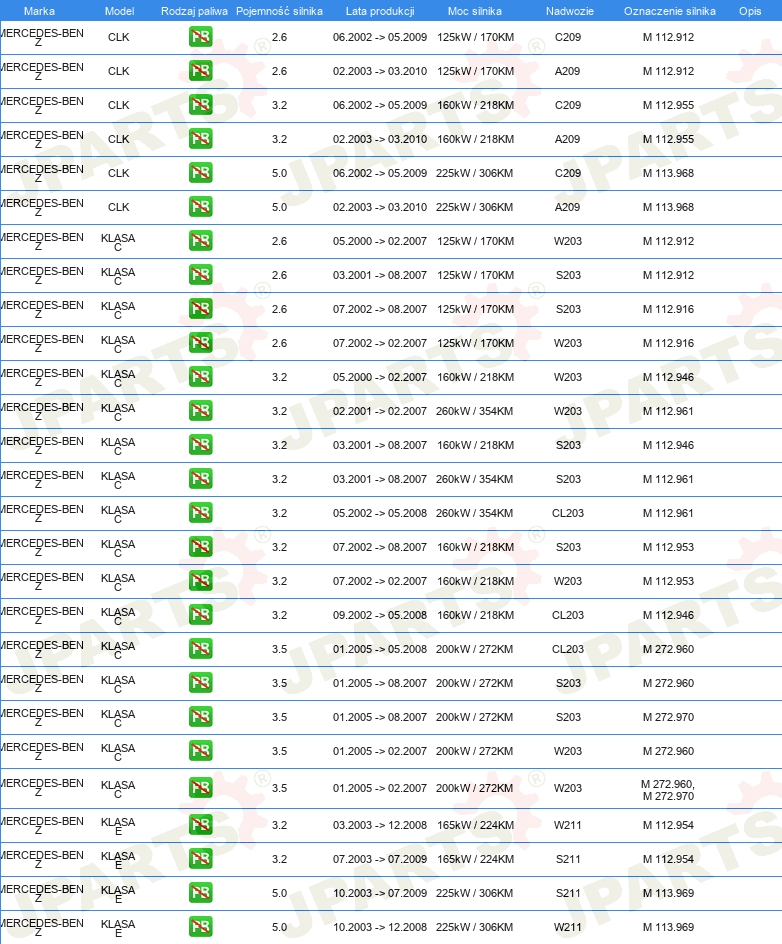Click fuel icon for W211 M 113.969 row
Image resolution: width=782 pixels, height=944 pixels.
200,927
